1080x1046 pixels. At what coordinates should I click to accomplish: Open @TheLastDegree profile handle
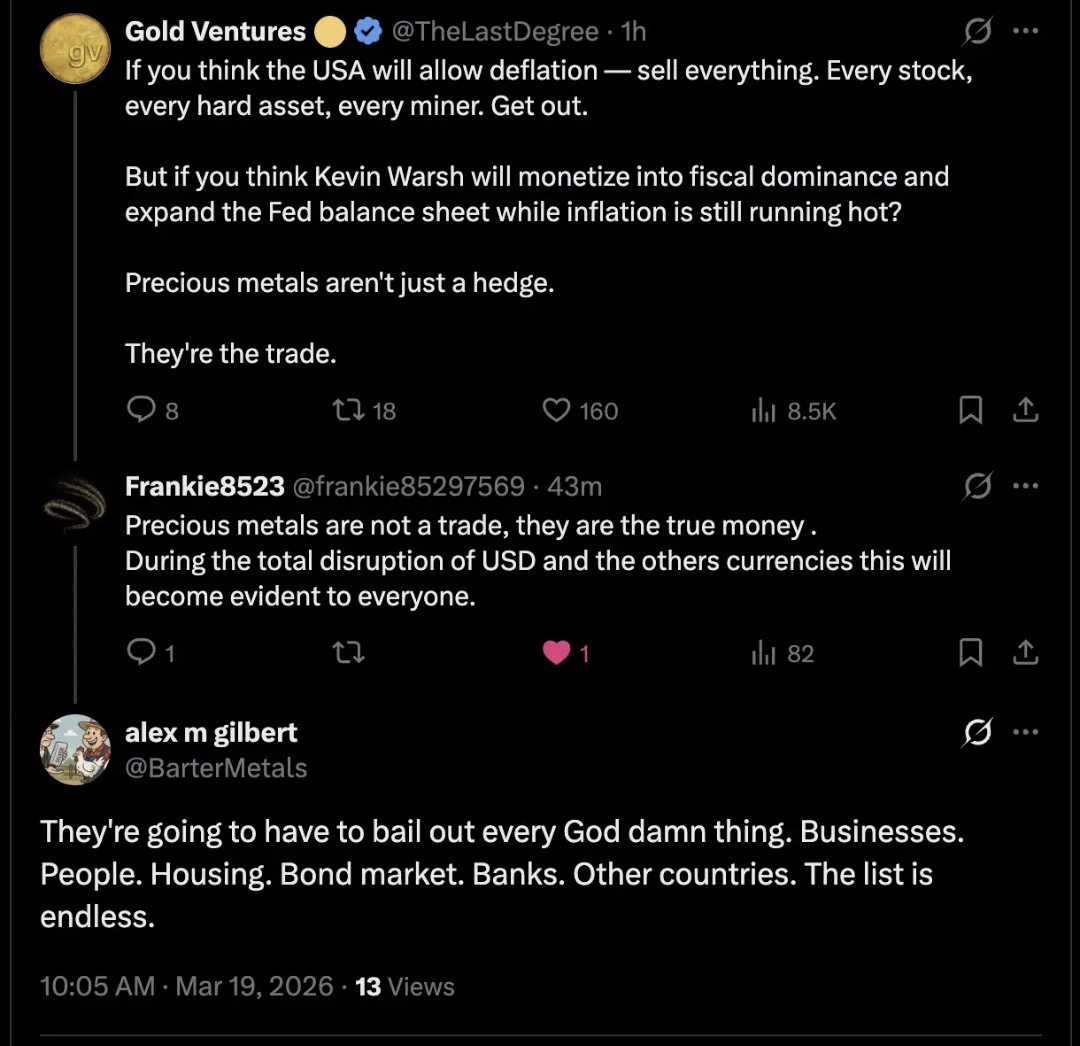(x=495, y=32)
